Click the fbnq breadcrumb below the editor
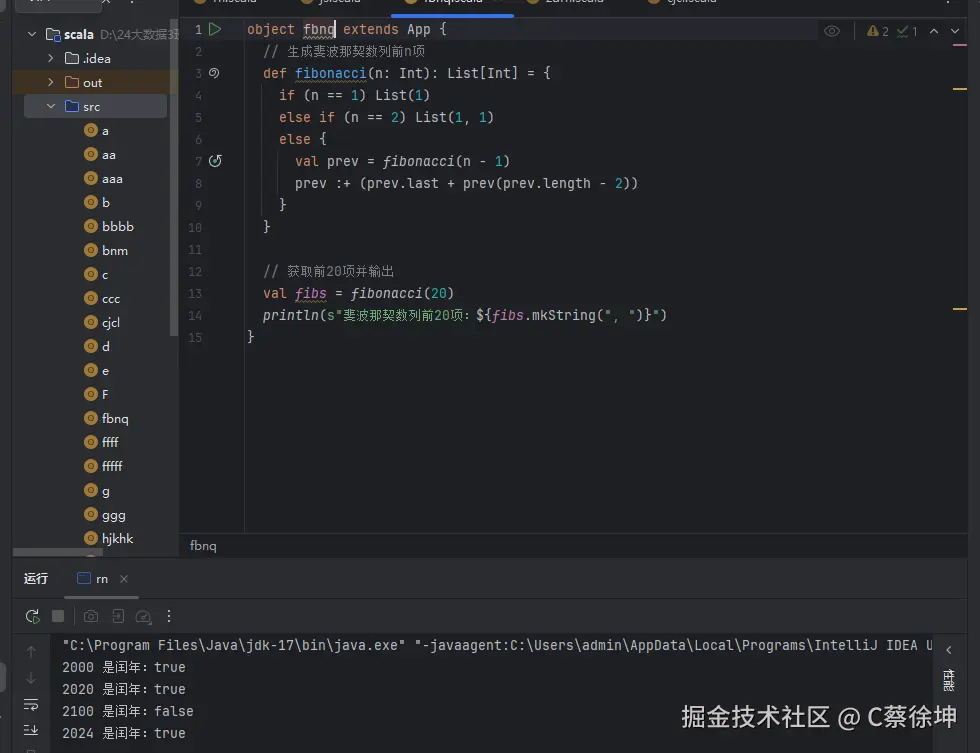This screenshot has height=753, width=980. tap(202, 545)
